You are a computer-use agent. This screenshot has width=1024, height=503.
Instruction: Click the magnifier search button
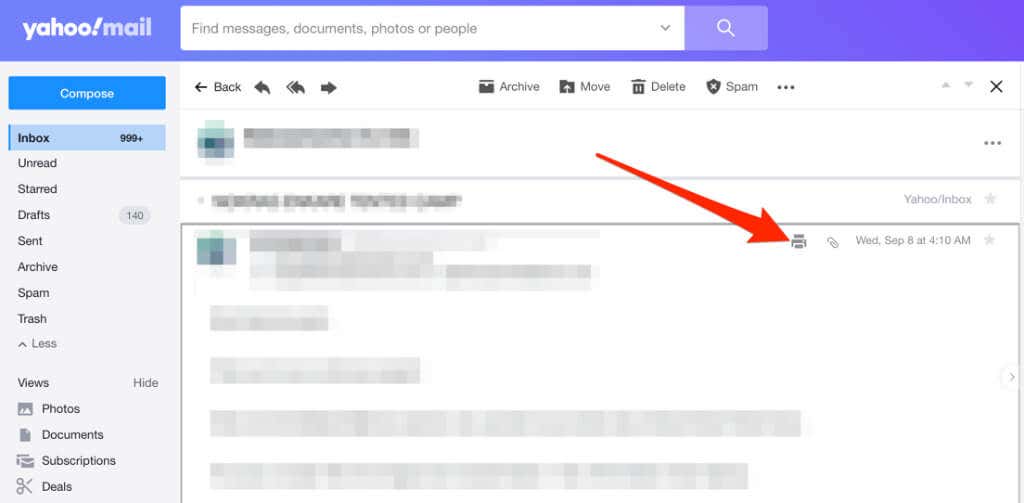click(726, 28)
